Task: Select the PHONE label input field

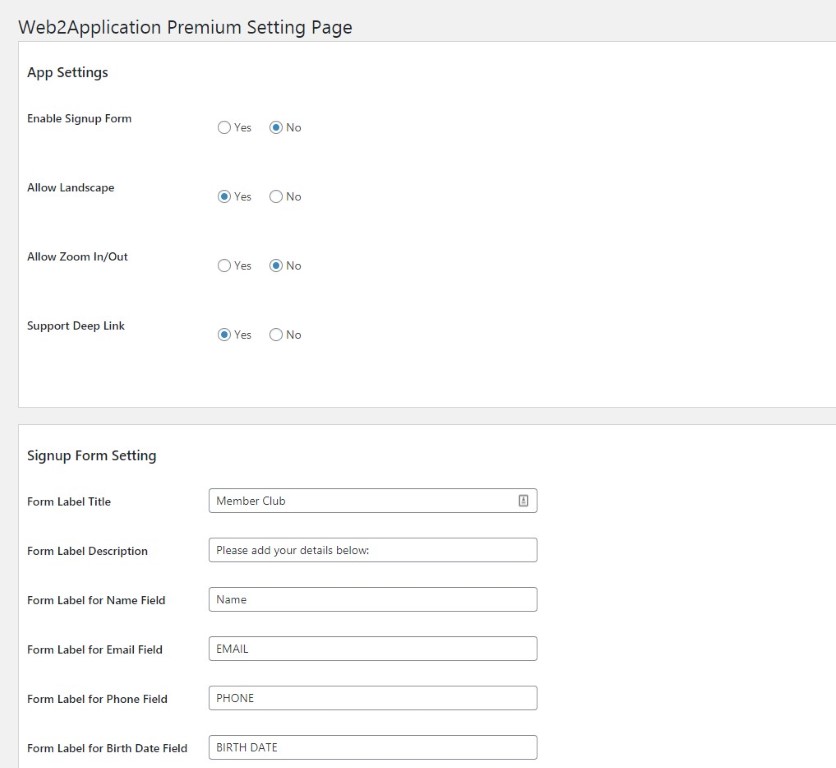Action: point(373,698)
